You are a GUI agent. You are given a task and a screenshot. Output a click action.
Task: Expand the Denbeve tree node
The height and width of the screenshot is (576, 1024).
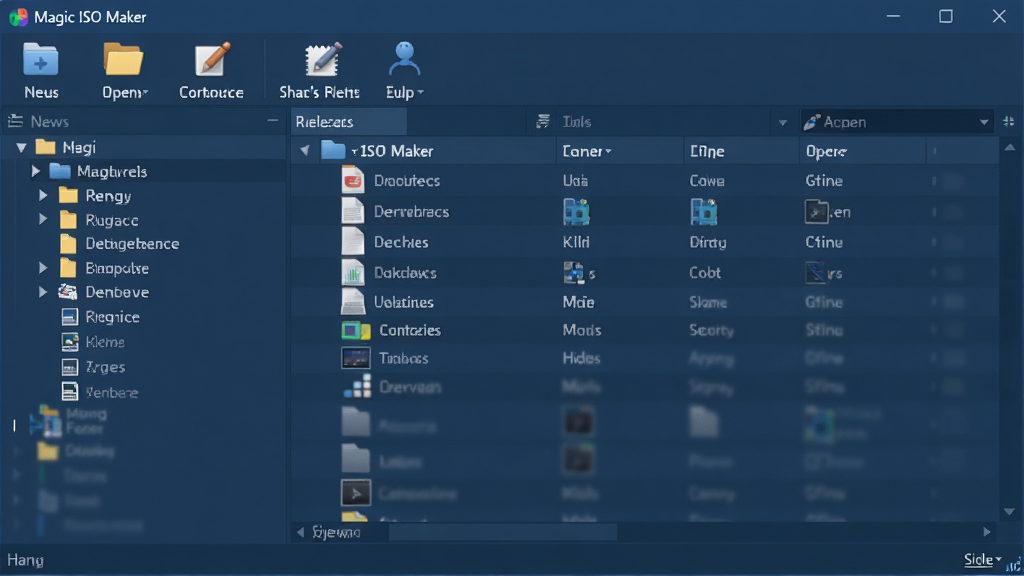(43, 292)
